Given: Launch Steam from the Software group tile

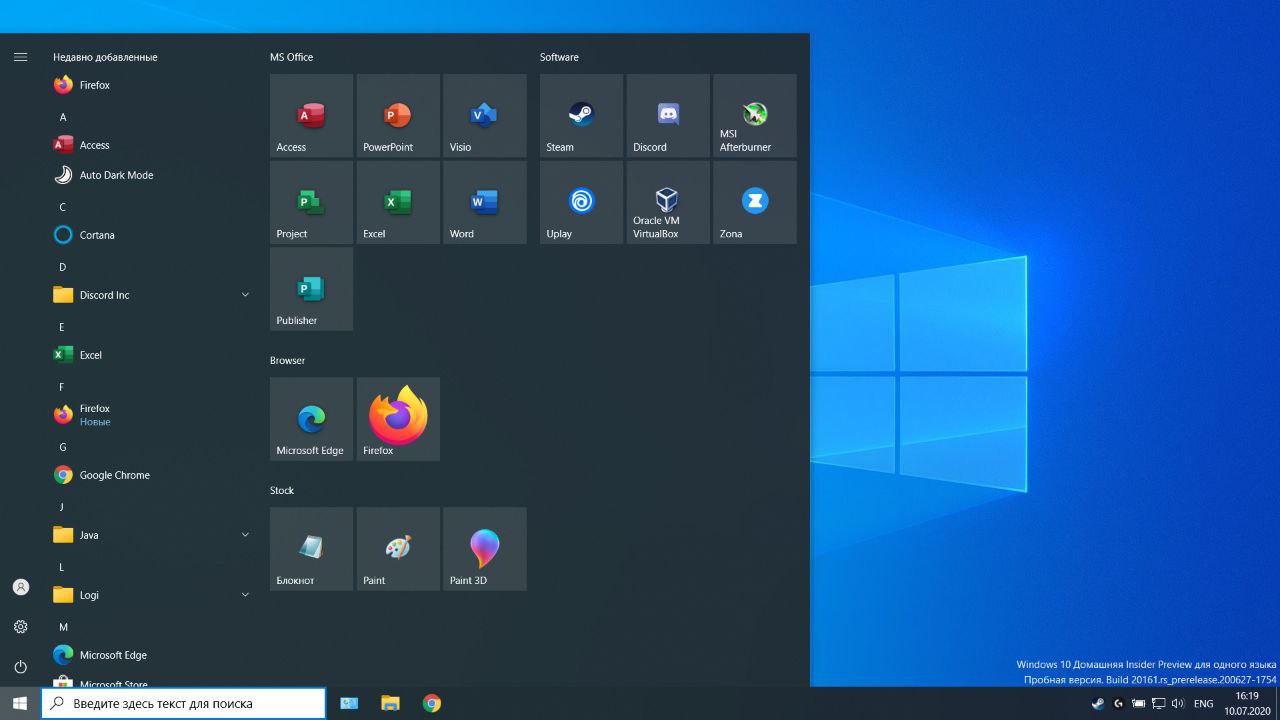Looking at the screenshot, I should point(581,115).
